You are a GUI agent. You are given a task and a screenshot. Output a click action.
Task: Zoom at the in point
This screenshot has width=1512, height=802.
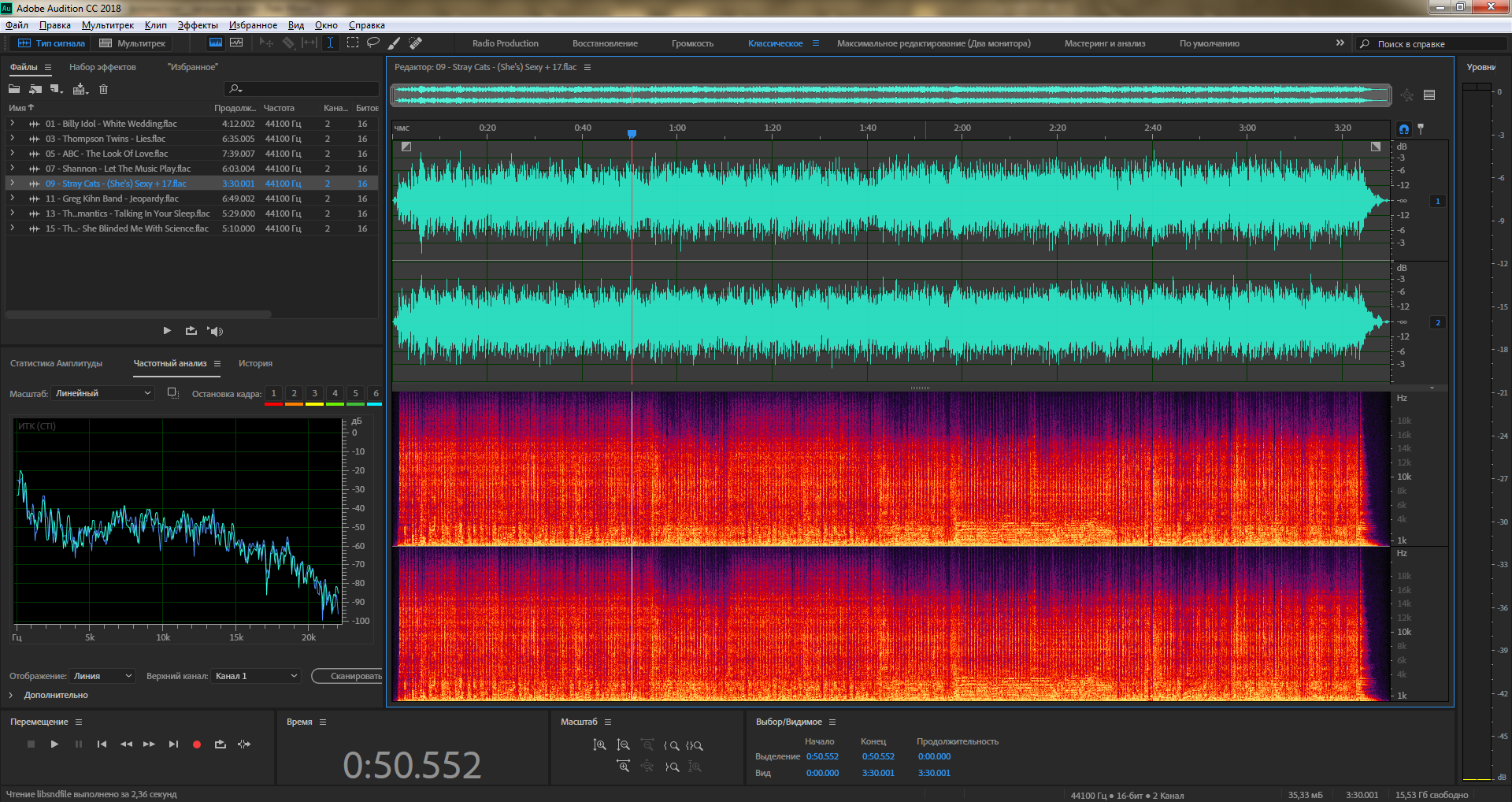point(671,745)
